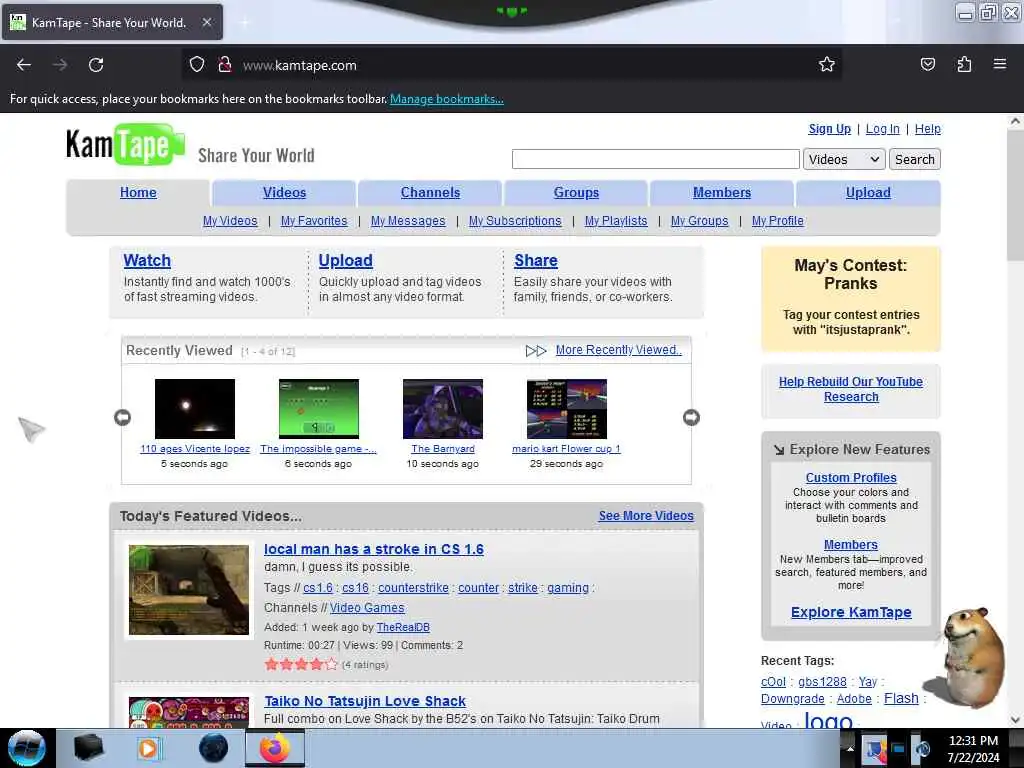The height and width of the screenshot is (768, 1024).
Task: Open Taiko No Tatsujin Love Shack link
Action: (365, 701)
